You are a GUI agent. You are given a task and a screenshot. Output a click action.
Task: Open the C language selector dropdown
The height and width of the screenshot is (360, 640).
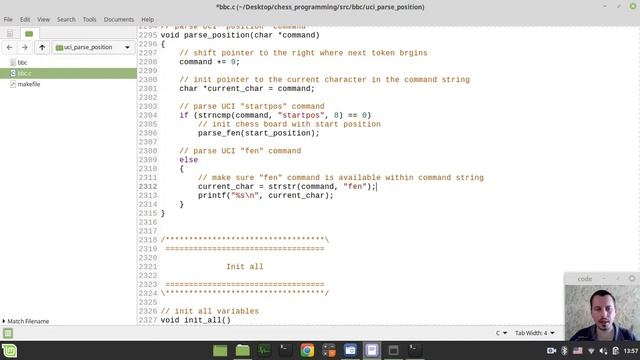click(x=501, y=333)
